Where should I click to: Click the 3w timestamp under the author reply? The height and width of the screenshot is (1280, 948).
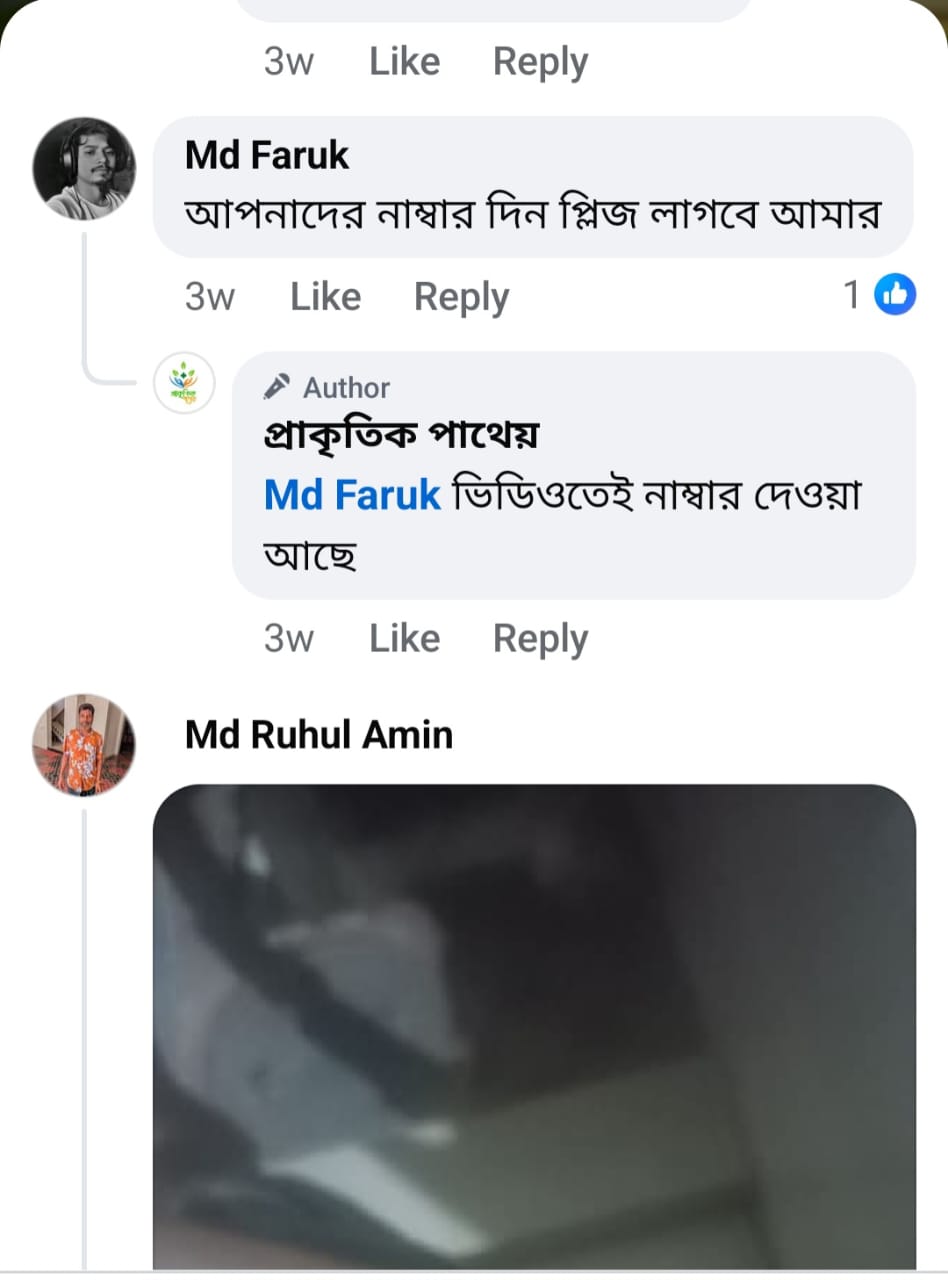tap(288, 639)
